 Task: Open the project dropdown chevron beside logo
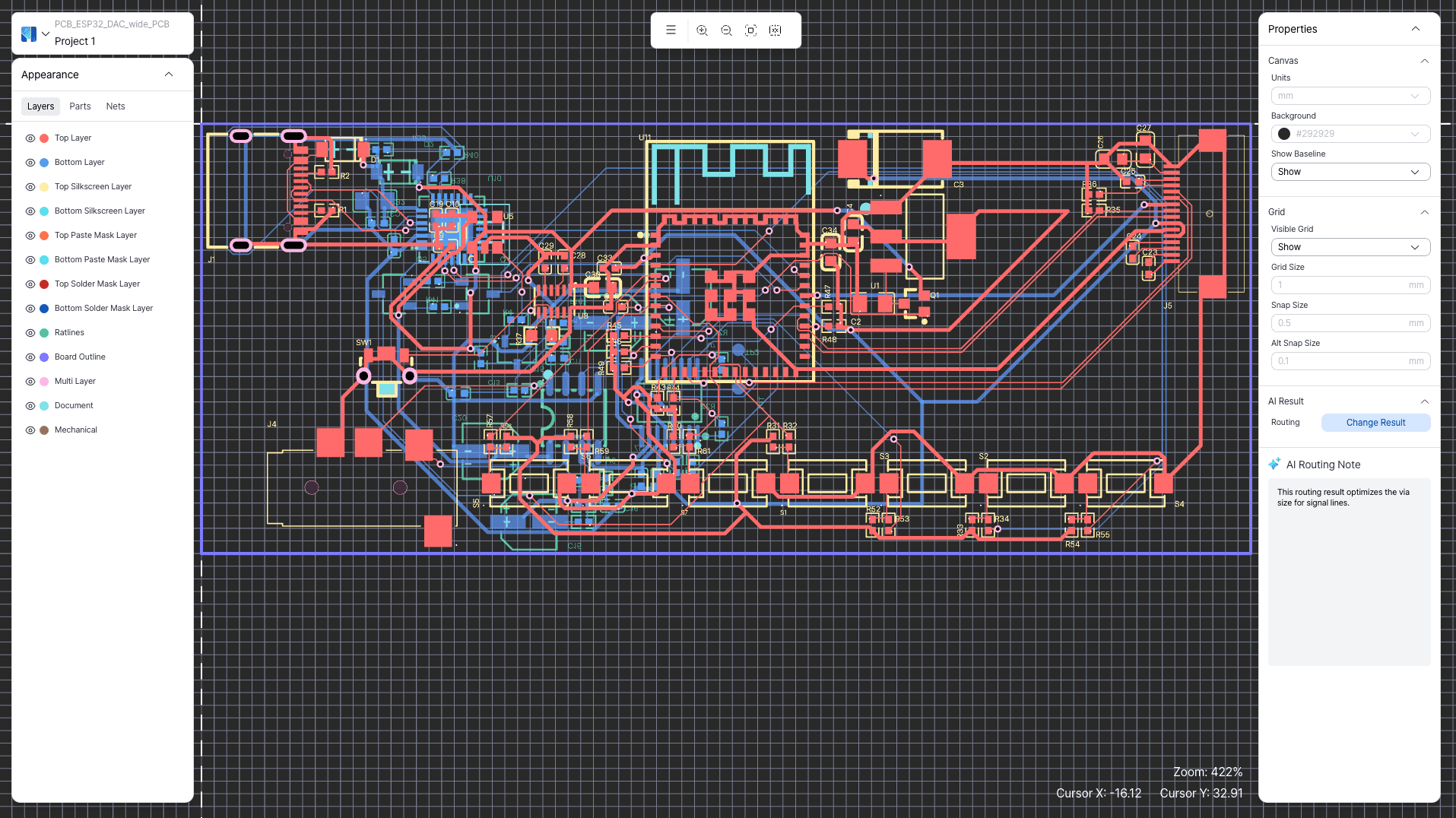46,33
